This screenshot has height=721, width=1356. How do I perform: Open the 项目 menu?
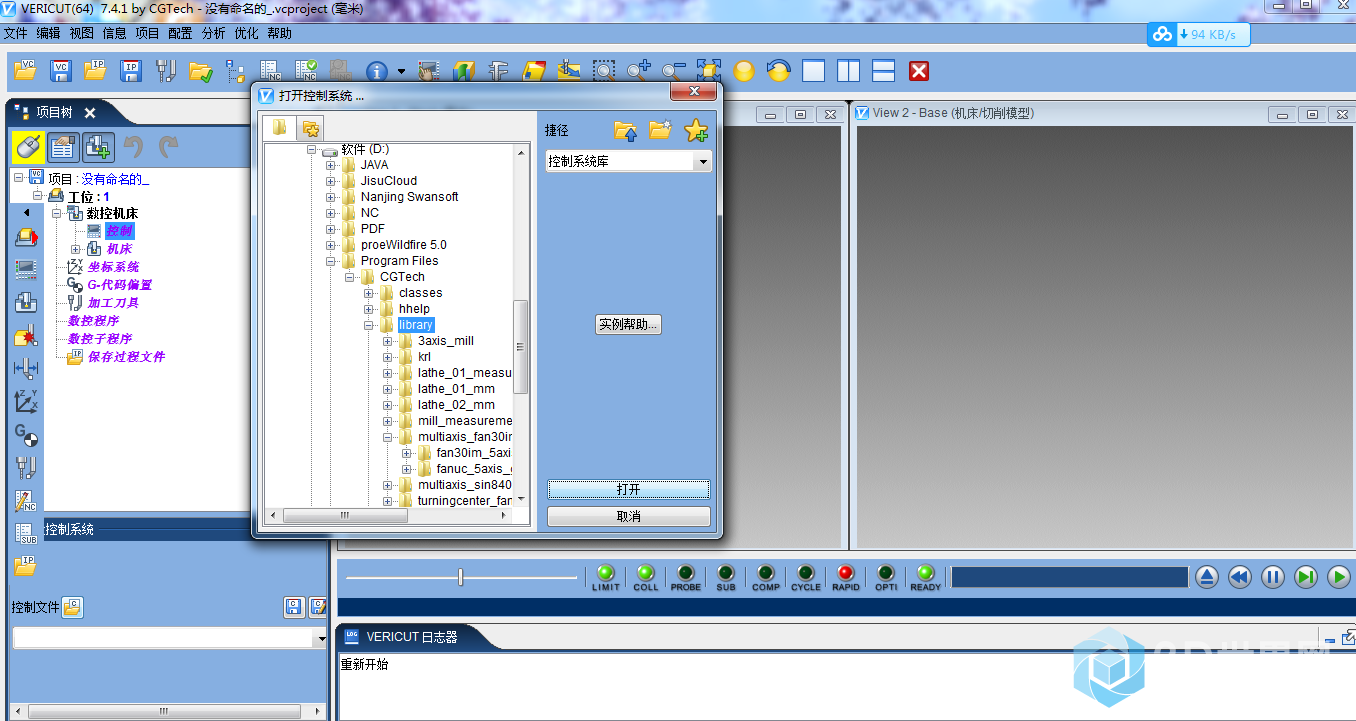click(147, 33)
